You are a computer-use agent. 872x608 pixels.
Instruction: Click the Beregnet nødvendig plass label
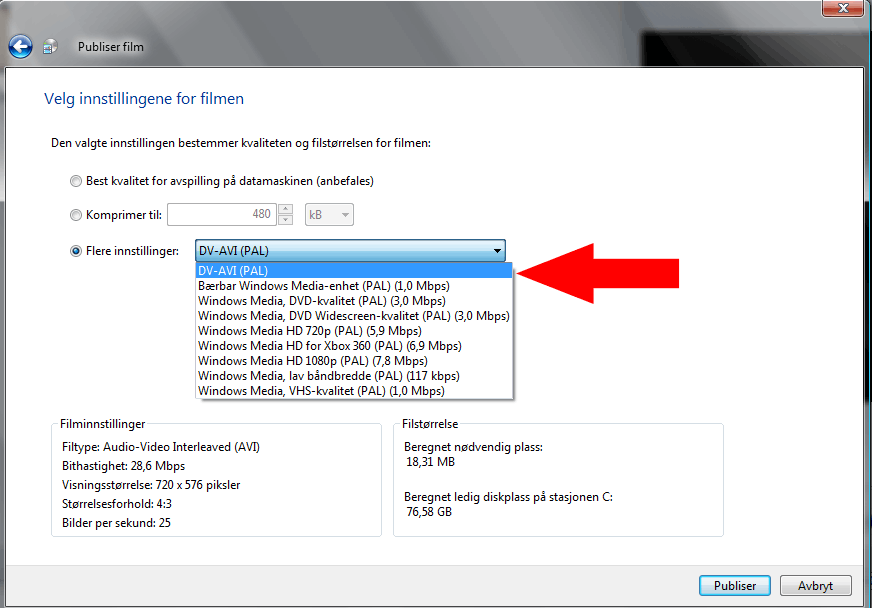point(473,447)
